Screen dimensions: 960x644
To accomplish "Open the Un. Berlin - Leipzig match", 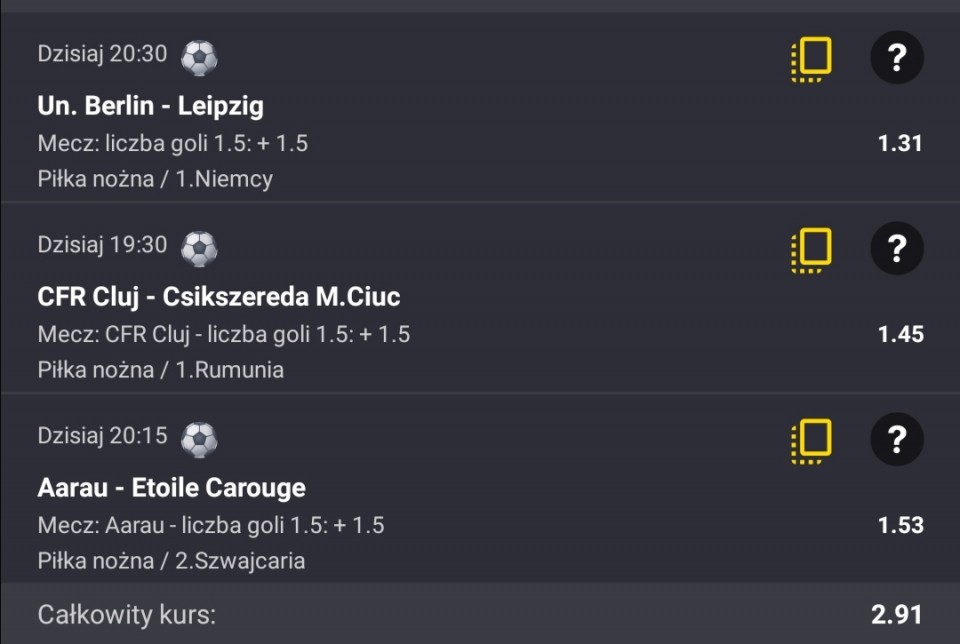I will point(151,106).
